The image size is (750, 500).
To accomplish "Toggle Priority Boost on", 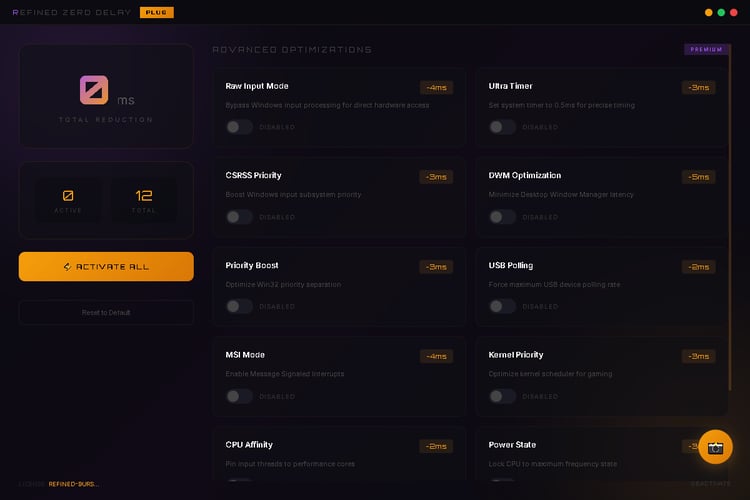I will pyautogui.click(x=239, y=307).
